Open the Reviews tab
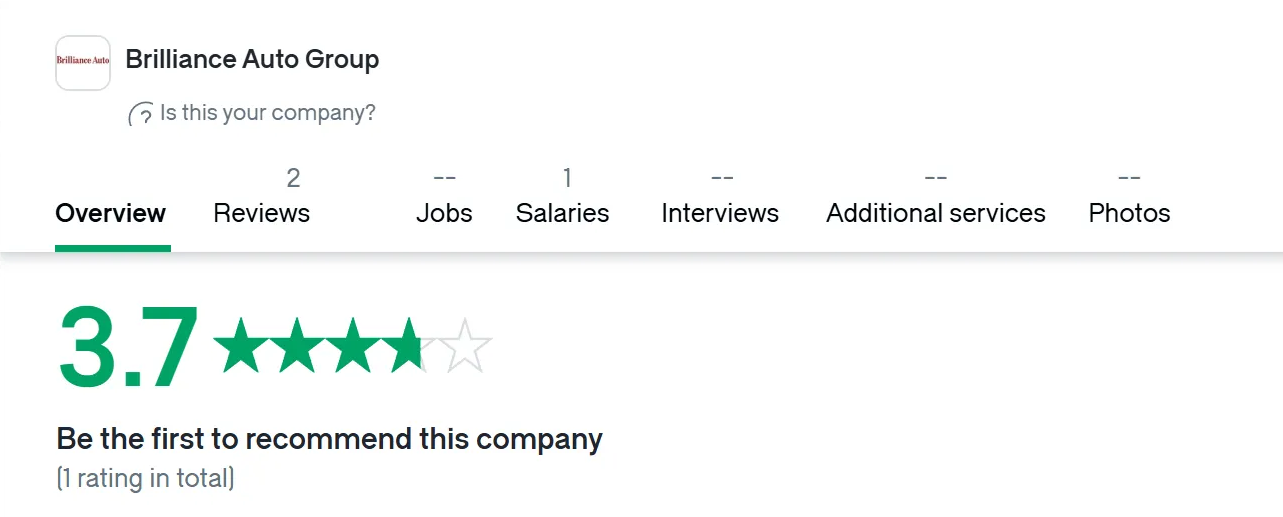 [262, 213]
